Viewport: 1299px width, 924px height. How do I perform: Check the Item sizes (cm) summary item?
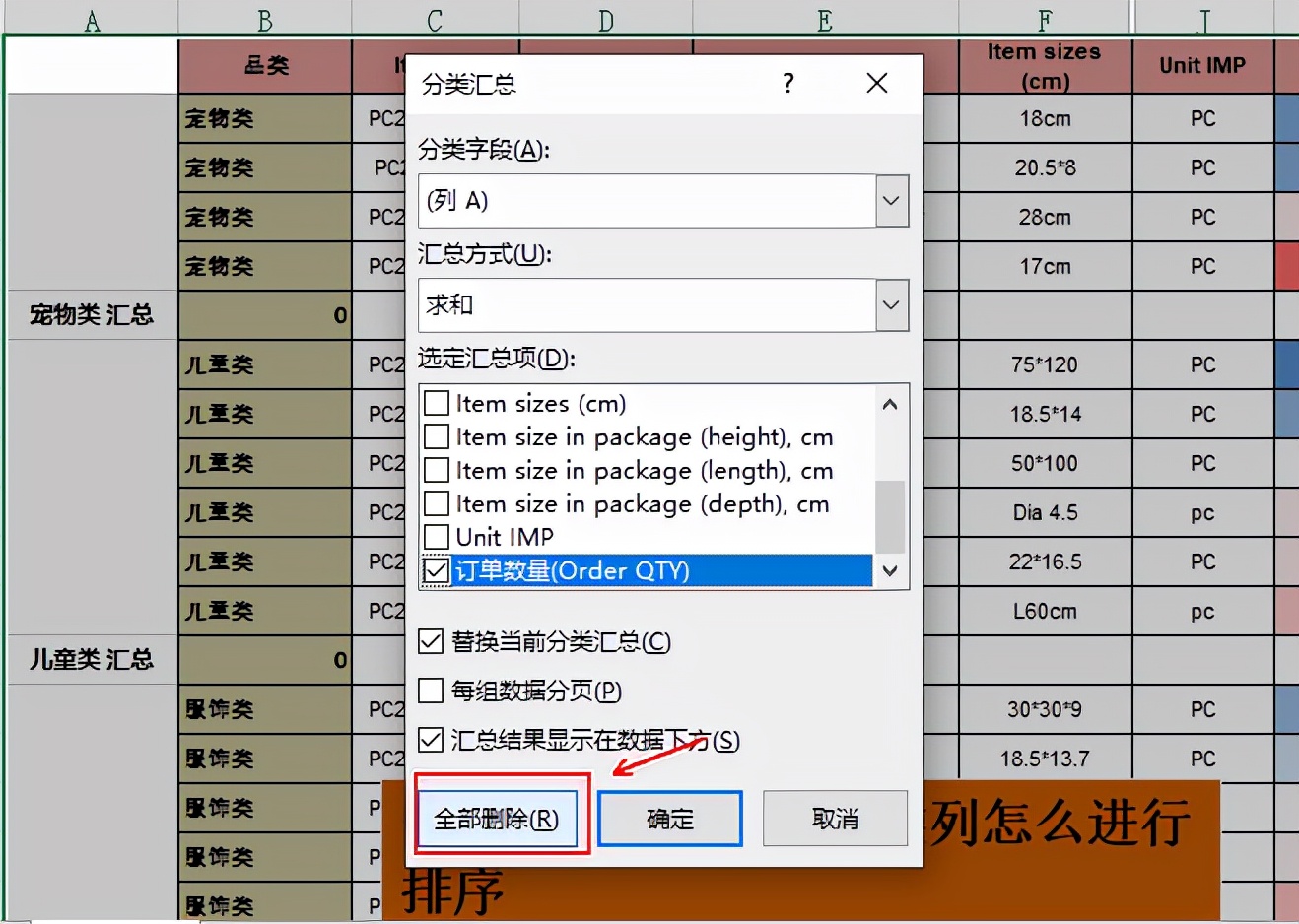[436, 403]
